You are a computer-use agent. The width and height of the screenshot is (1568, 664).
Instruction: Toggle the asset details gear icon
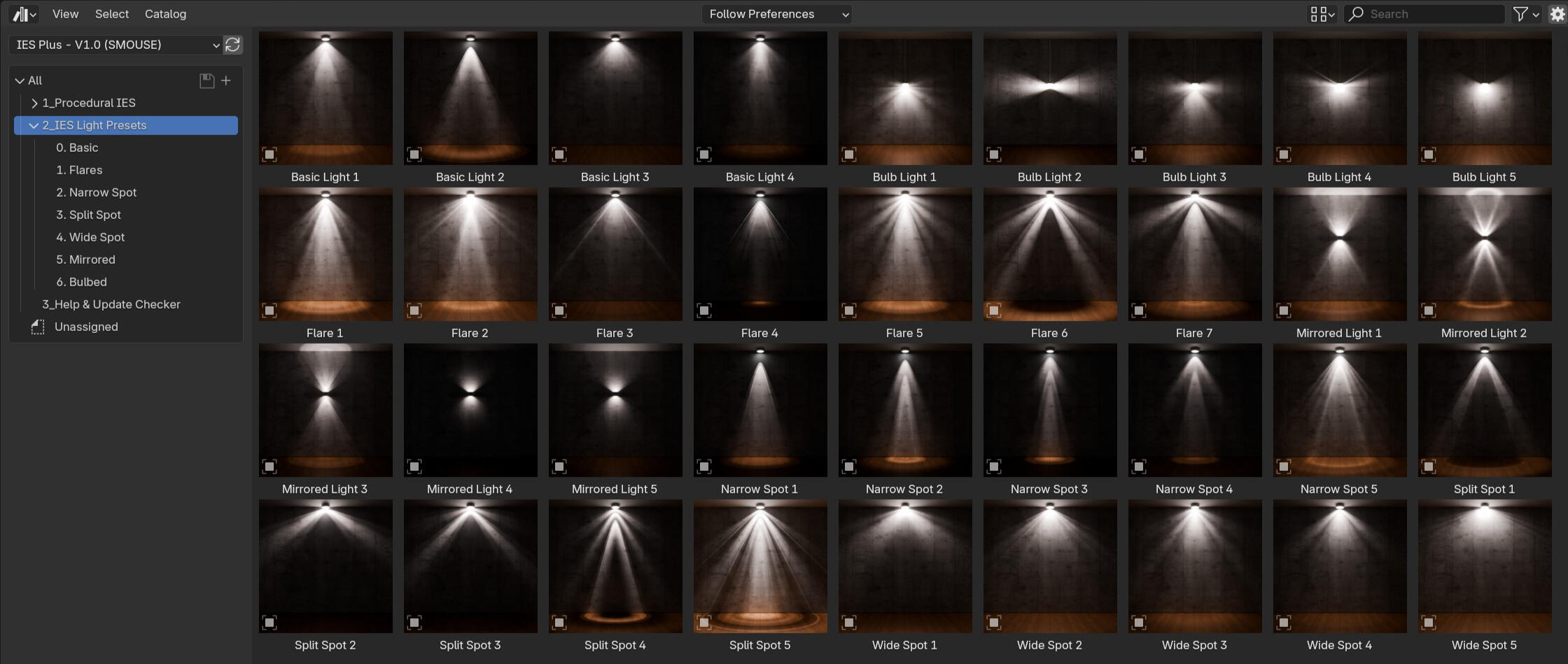pyautogui.click(x=1557, y=14)
